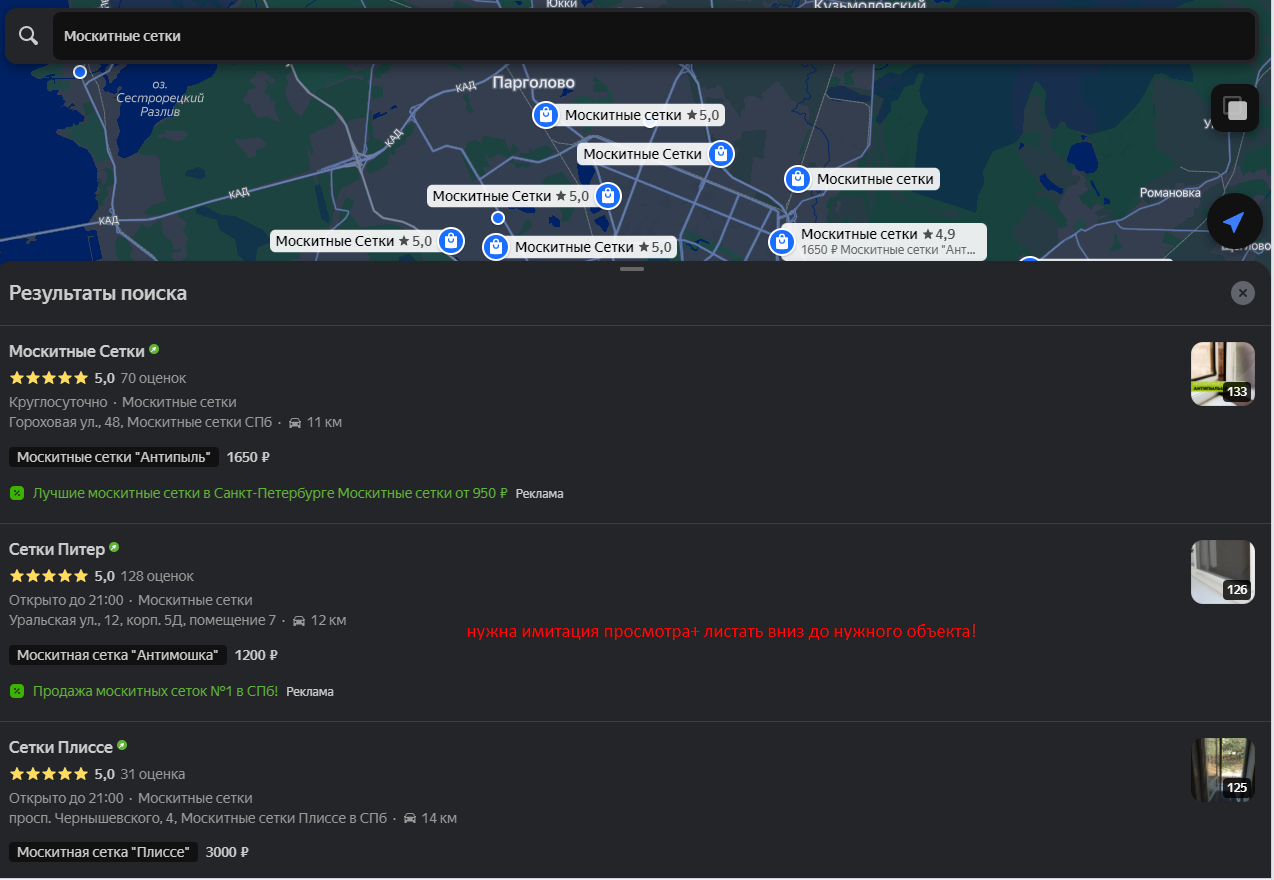Image resolution: width=1274 pixels, height=880 pixels.
Task: Select map pin rated 4,9
Action: [781, 241]
